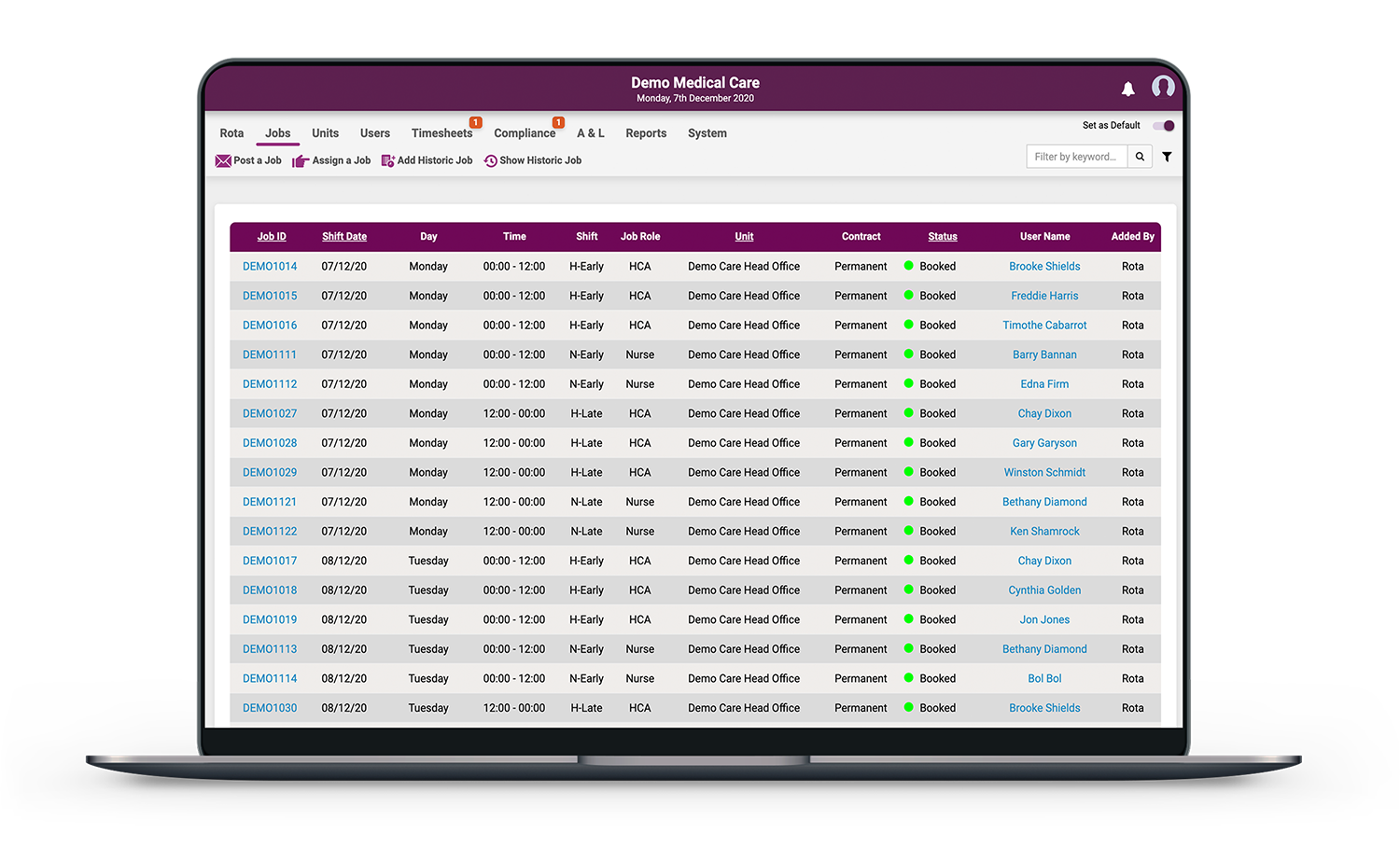Click Booked status dot for DEMO1030
Image resolution: width=1400 pixels, height=861 pixels.
pos(907,708)
